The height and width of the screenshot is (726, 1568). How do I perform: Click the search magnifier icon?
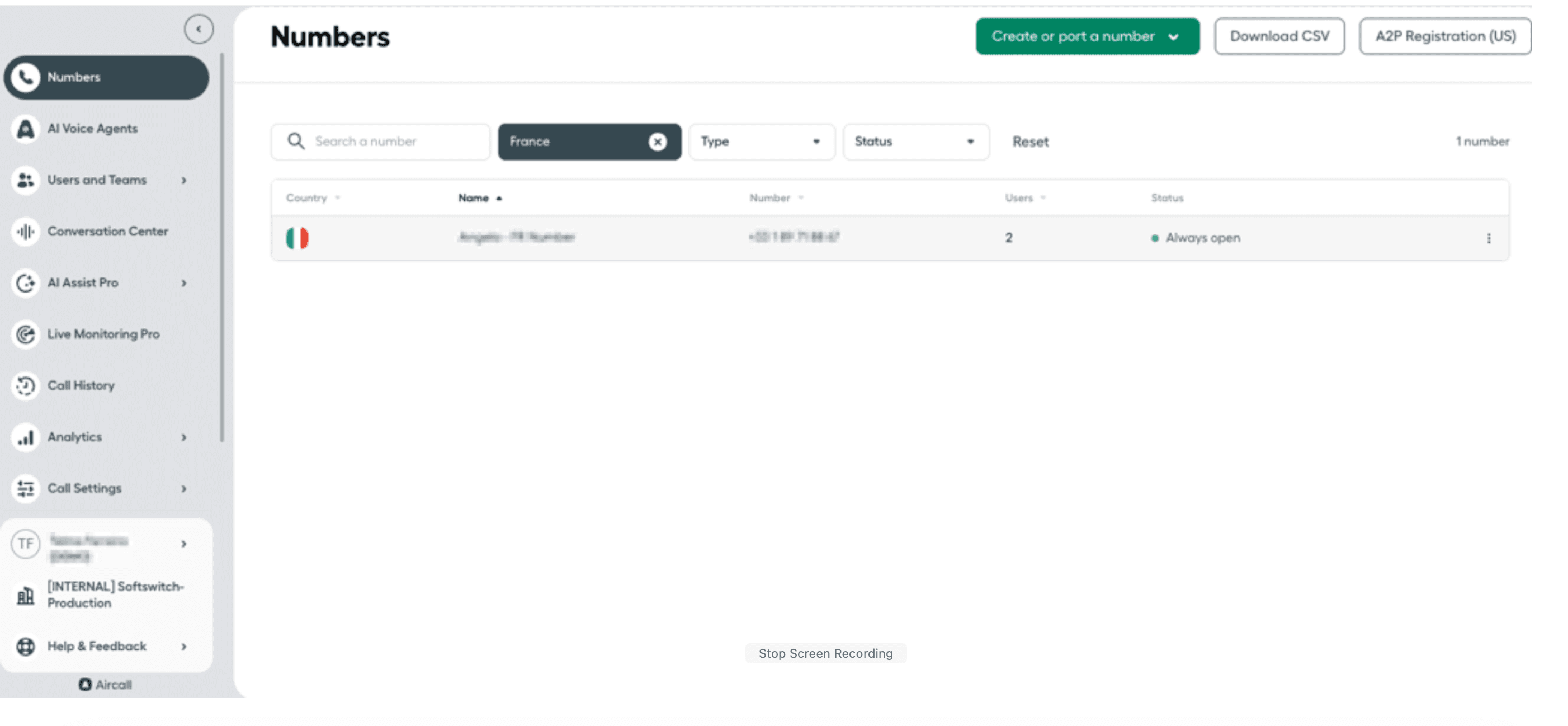pyautogui.click(x=296, y=142)
